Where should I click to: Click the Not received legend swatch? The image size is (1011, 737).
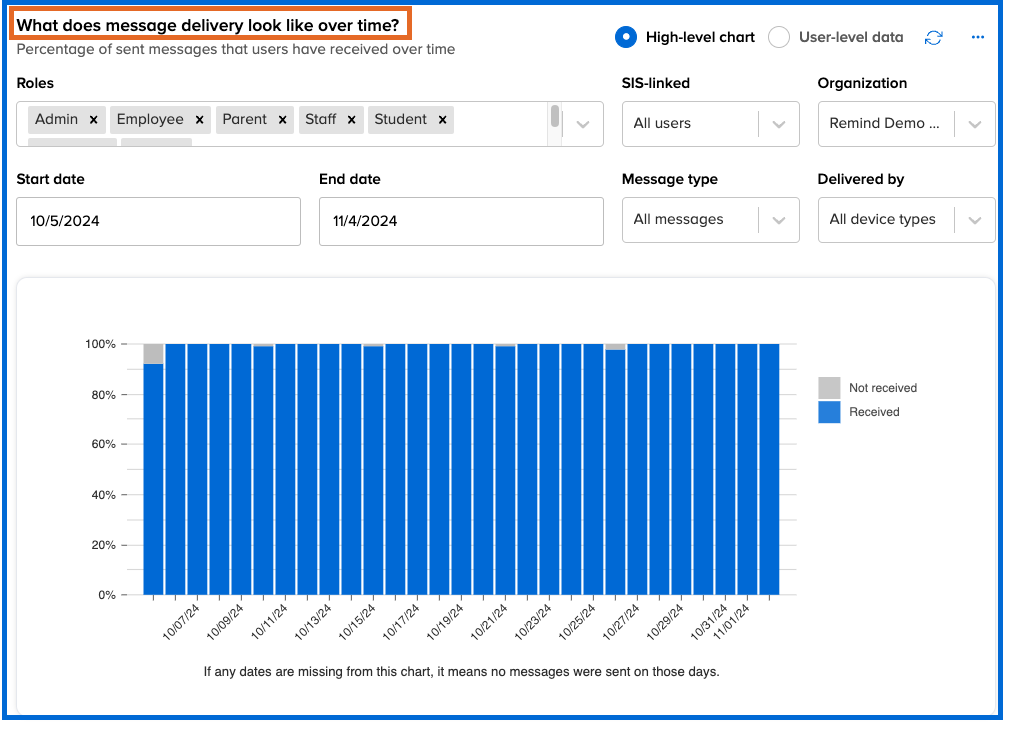coord(829,388)
